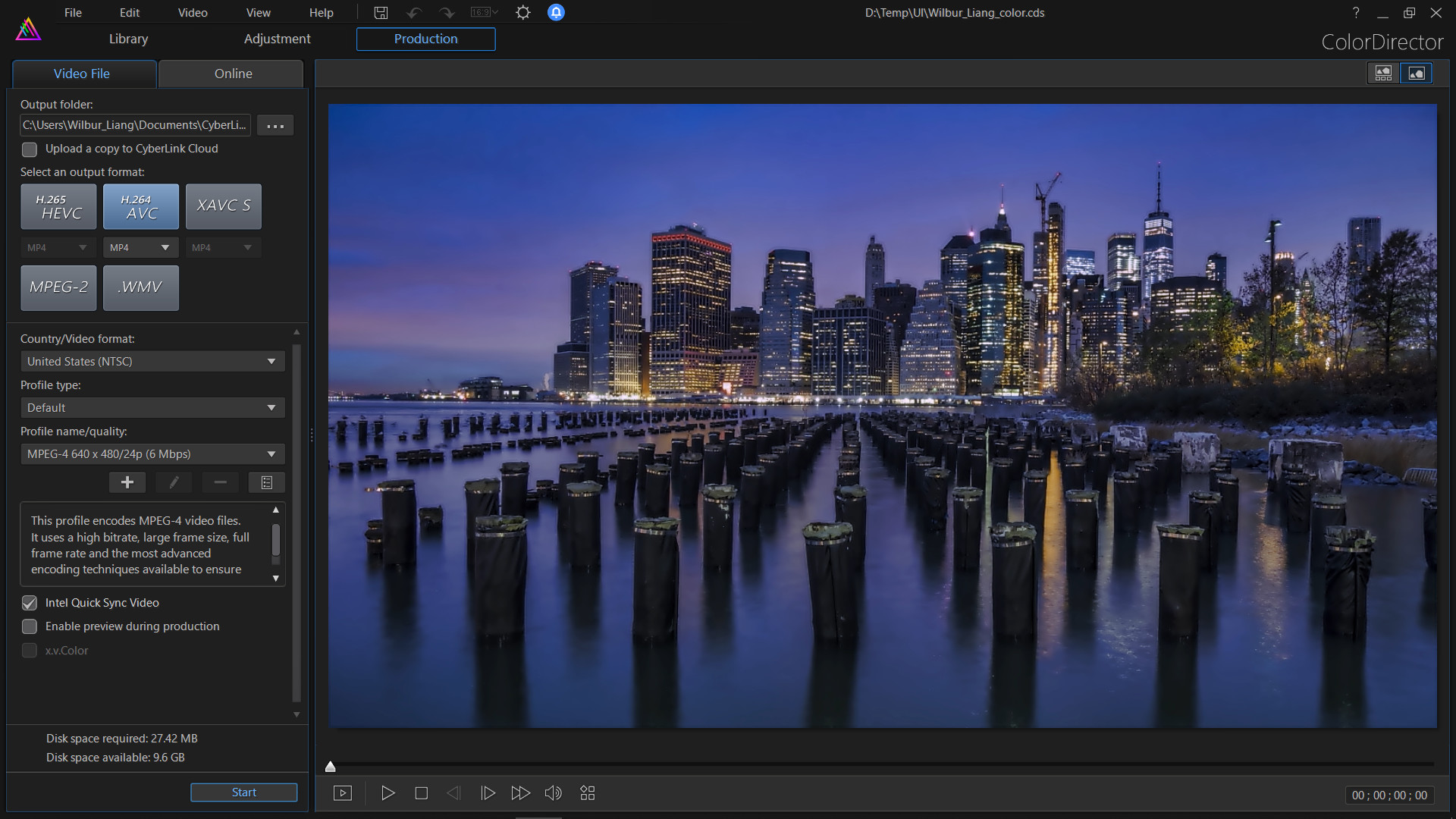
Task: Undo the last action
Action: point(414,12)
